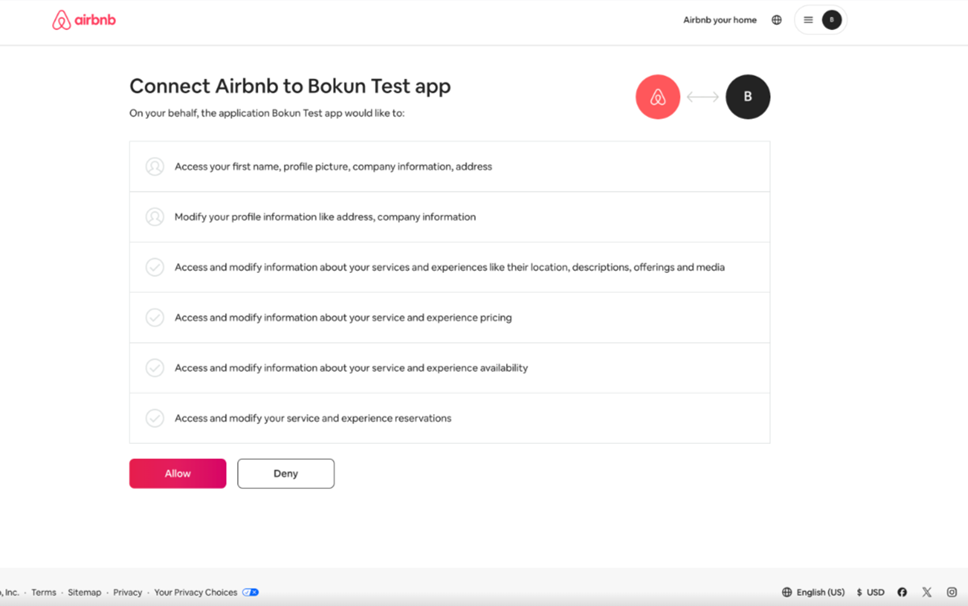This screenshot has height=606, width=968.
Task: Click checkmark next to service and experience reservations
Action: (x=155, y=418)
